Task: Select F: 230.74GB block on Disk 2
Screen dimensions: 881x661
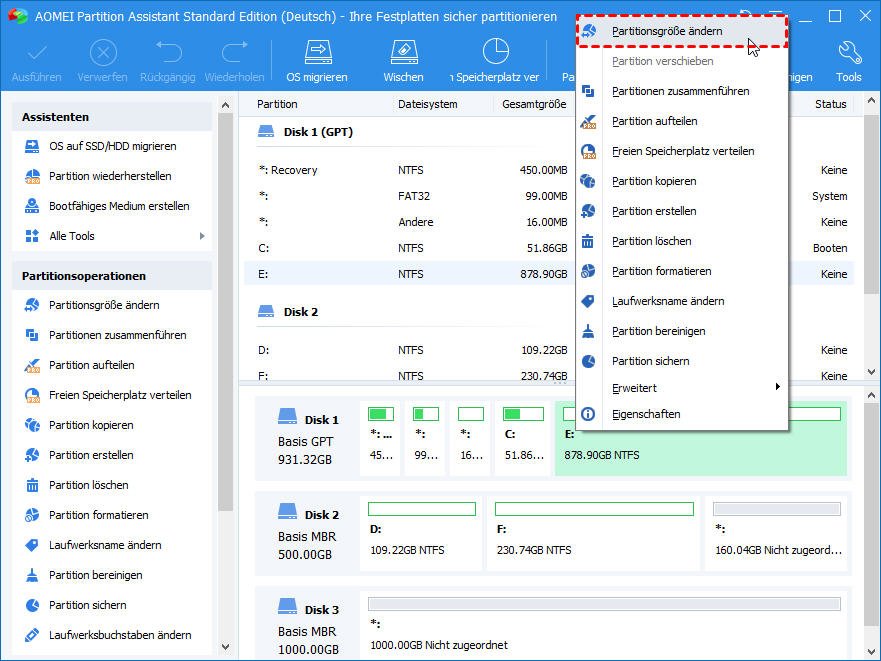Action: click(593, 533)
